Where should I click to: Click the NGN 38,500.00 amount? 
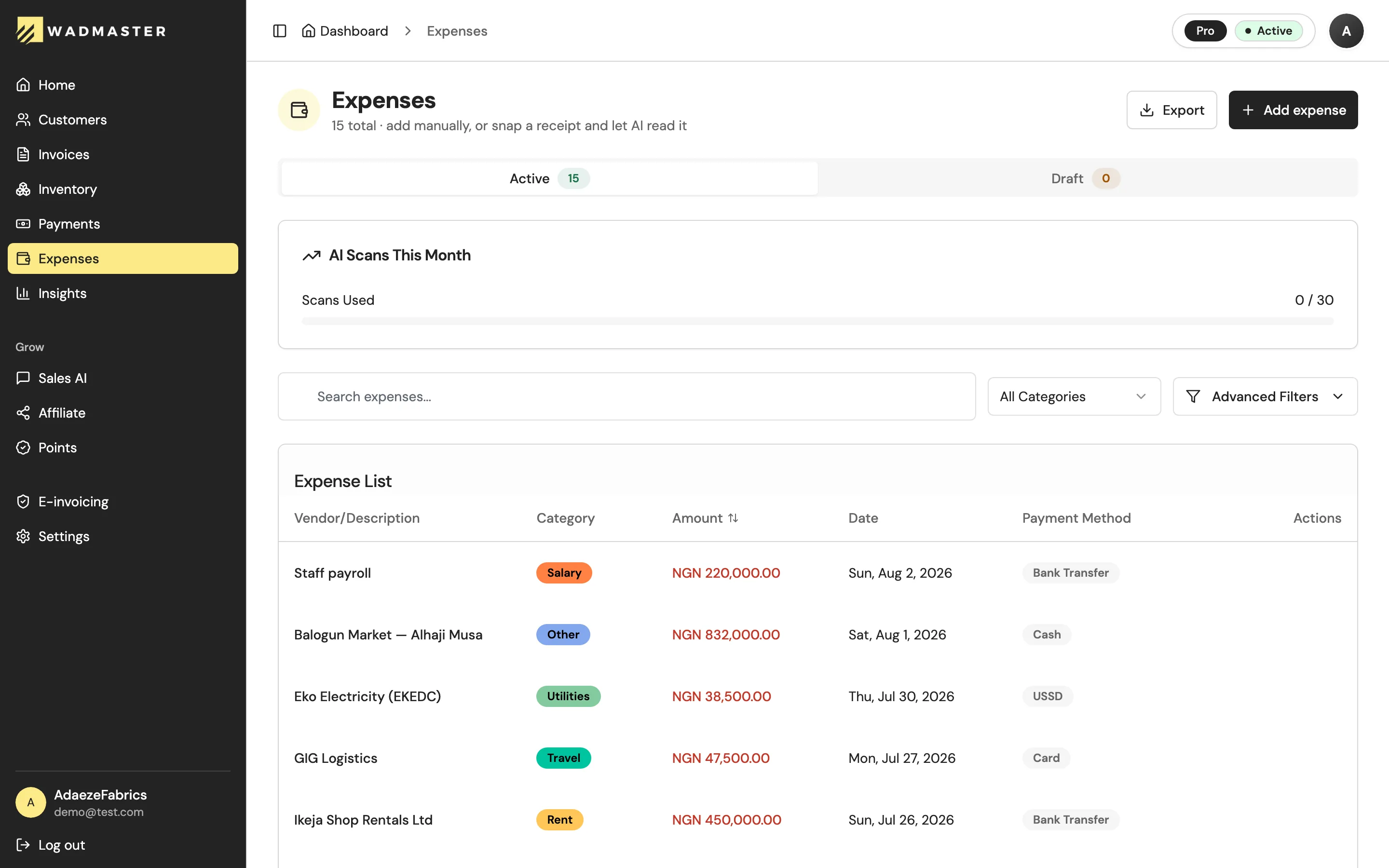722,696
